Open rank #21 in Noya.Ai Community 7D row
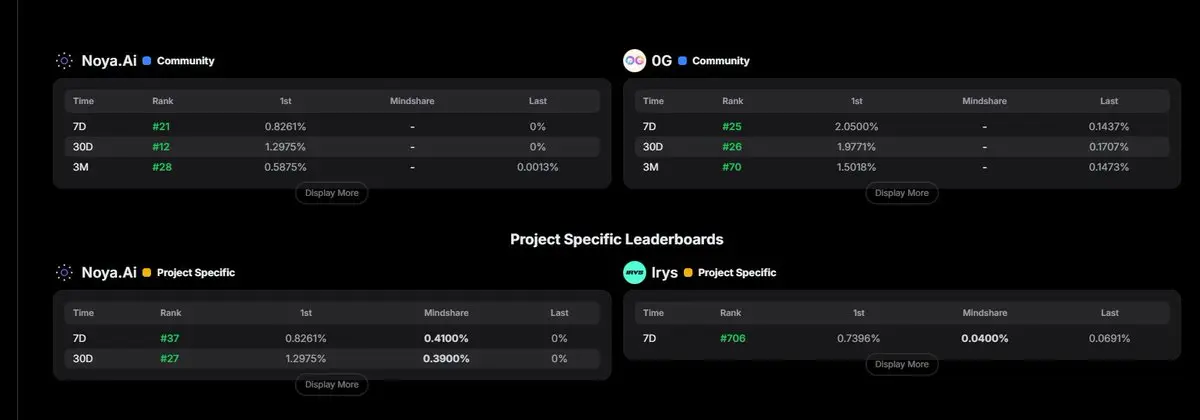Viewport: 1200px width, 420px height. pos(162,127)
